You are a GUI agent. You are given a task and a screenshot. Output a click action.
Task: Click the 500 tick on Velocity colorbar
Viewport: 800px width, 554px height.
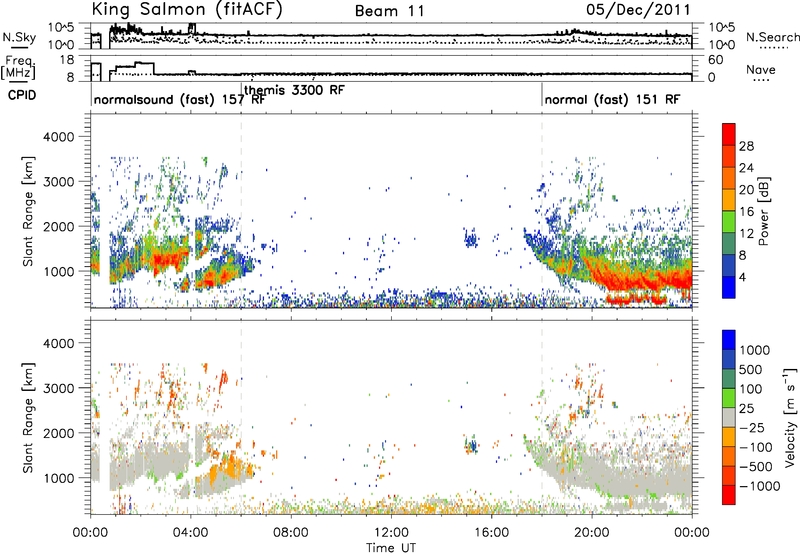point(751,369)
